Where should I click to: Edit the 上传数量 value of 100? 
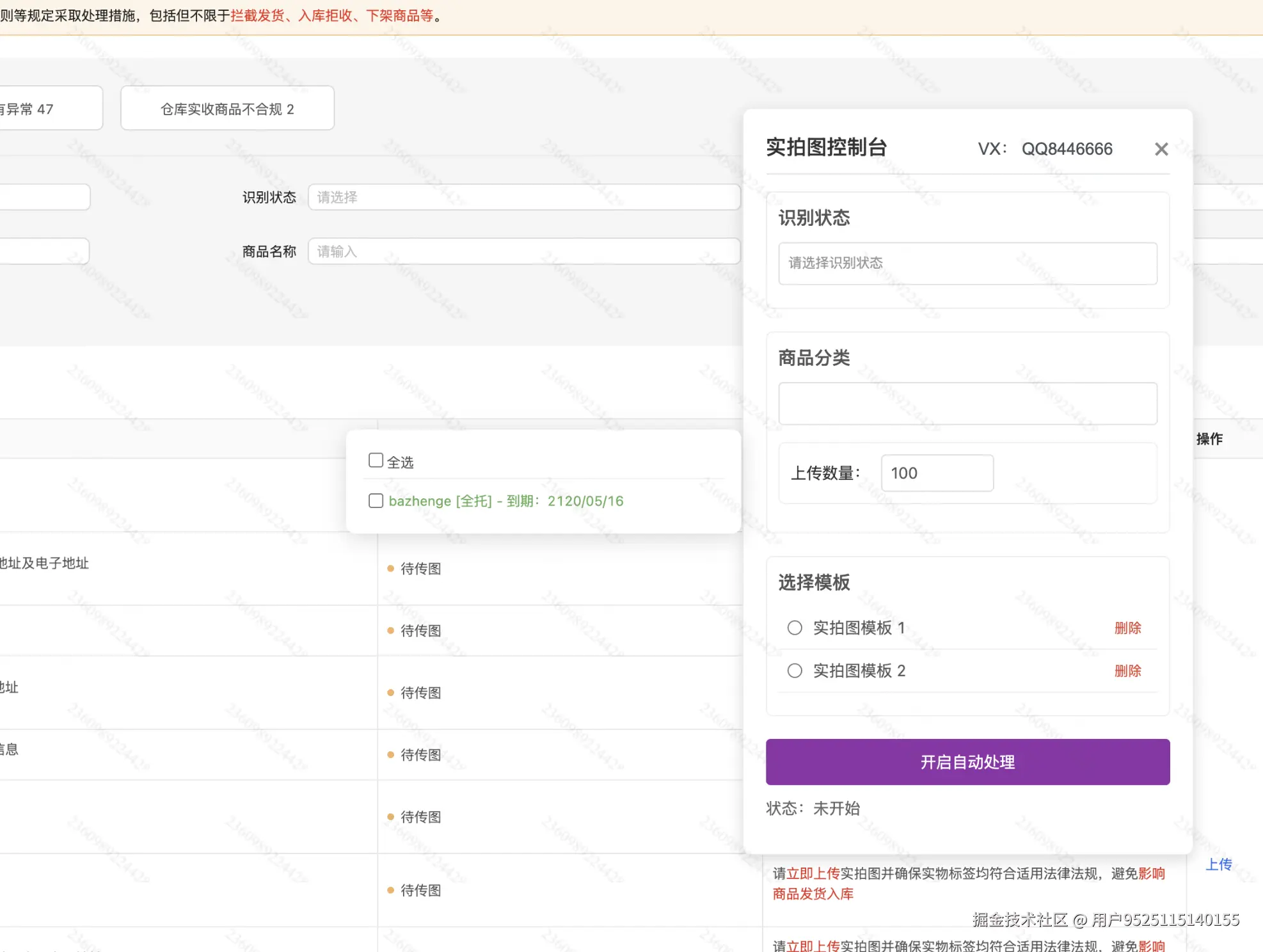coord(936,473)
